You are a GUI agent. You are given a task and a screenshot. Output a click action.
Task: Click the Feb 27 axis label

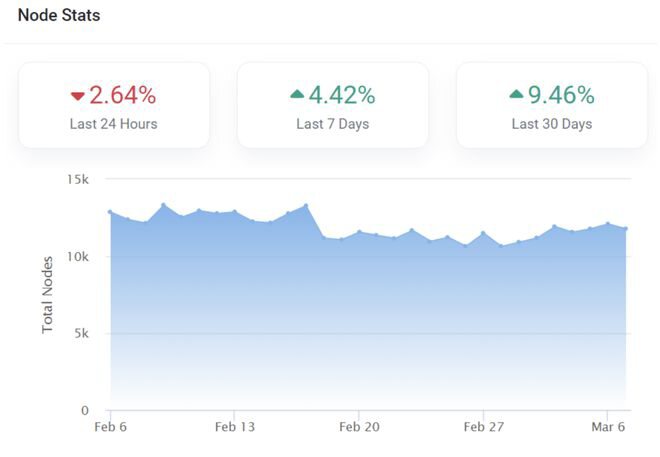coord(483,427)
